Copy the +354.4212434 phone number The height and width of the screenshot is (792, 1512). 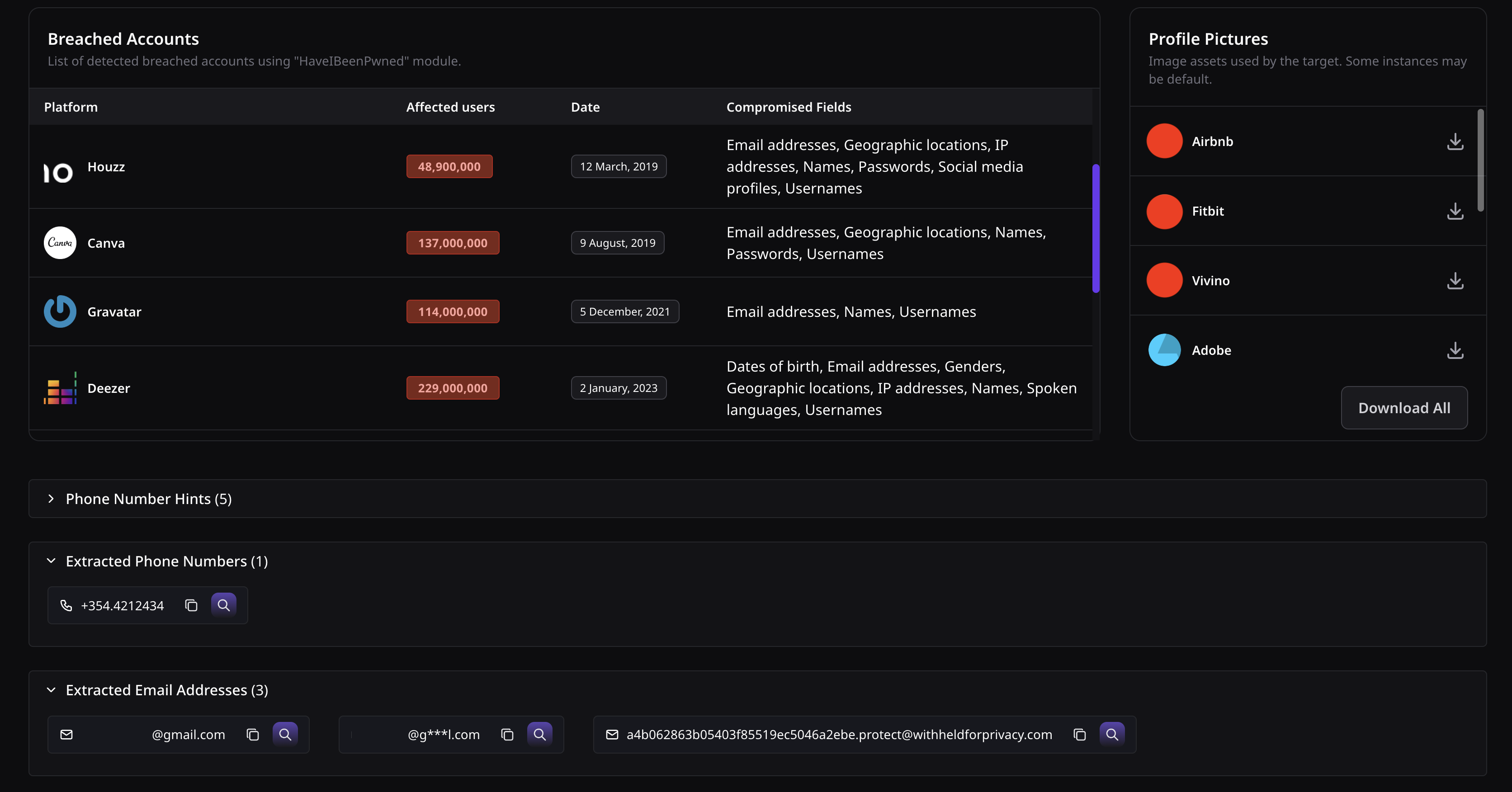click(x=191, y=605)
